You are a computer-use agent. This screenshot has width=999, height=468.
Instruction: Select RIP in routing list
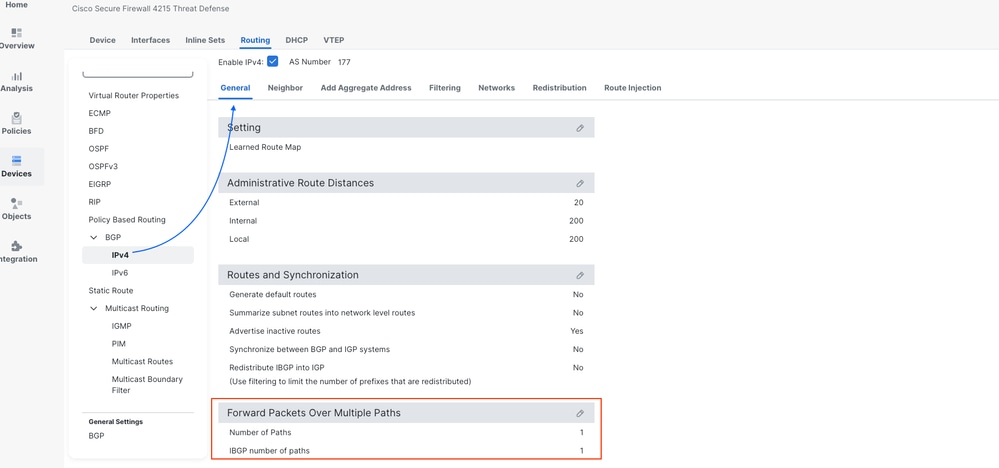point(94,202)
